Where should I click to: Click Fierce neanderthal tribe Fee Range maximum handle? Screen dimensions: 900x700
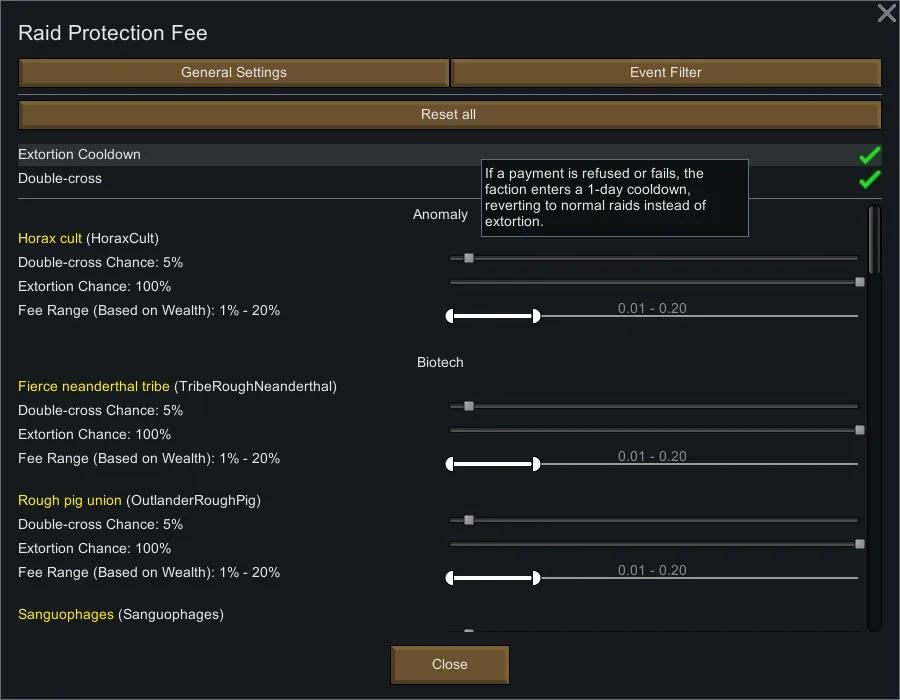536,464
